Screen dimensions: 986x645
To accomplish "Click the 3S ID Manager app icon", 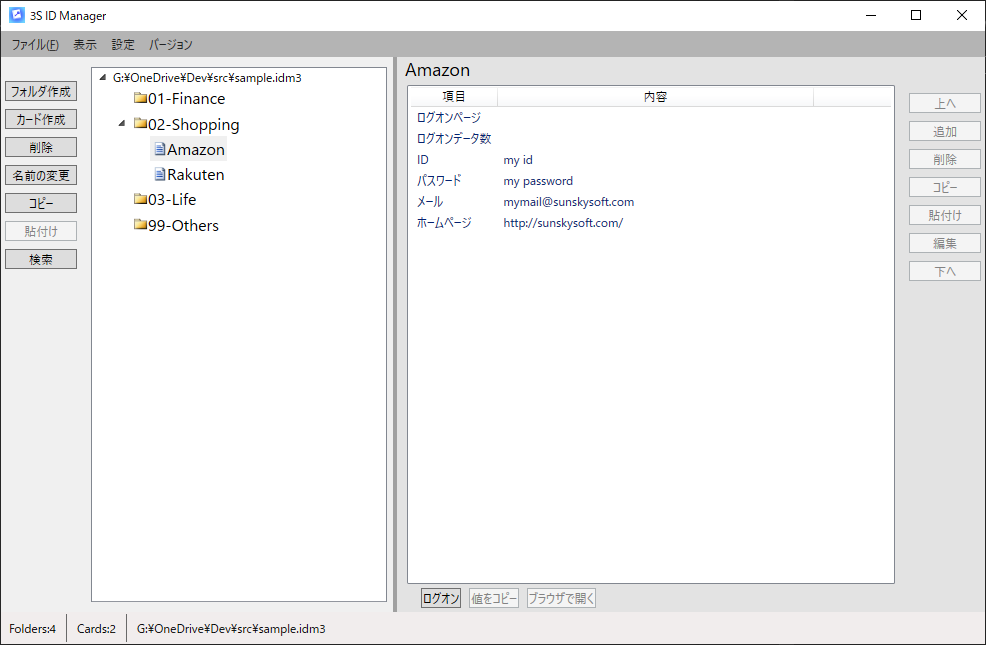I will point(17,15).
